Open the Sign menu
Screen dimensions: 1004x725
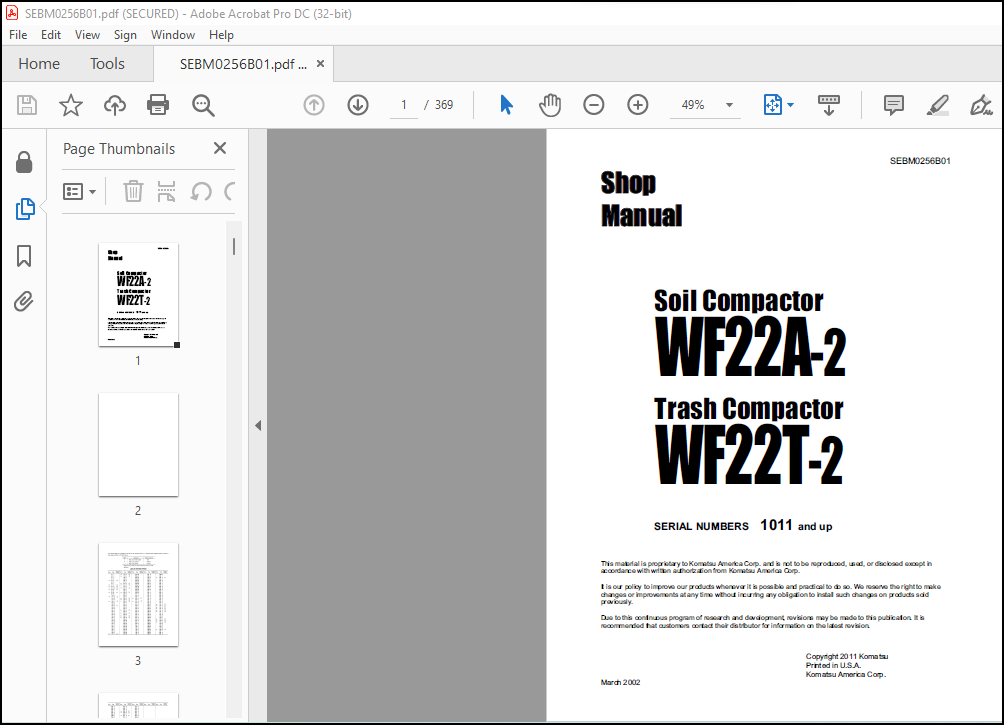tap(126, 35)
